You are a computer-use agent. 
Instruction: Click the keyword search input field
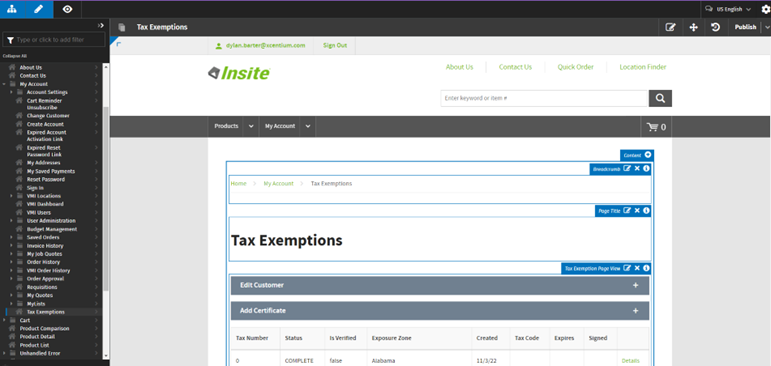[x=544, y=98]
